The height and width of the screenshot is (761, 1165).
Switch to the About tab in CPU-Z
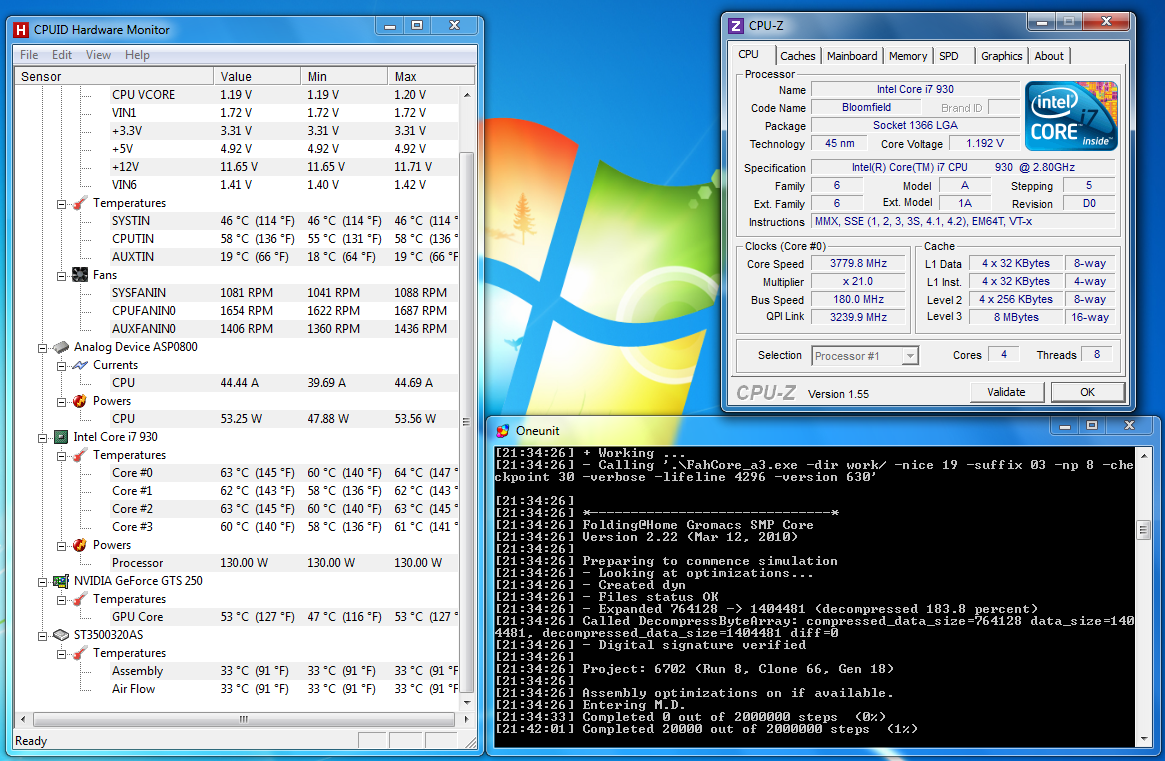coord(1049,56)
